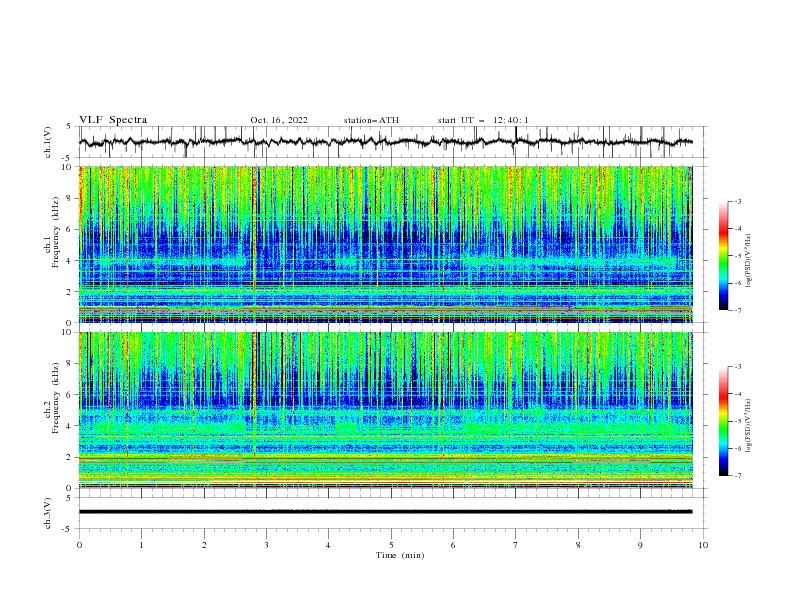Screen dimensions: 792x612
Task: Click the "ch.1(V)" waveform axis label
Action: tap(48, 142)
